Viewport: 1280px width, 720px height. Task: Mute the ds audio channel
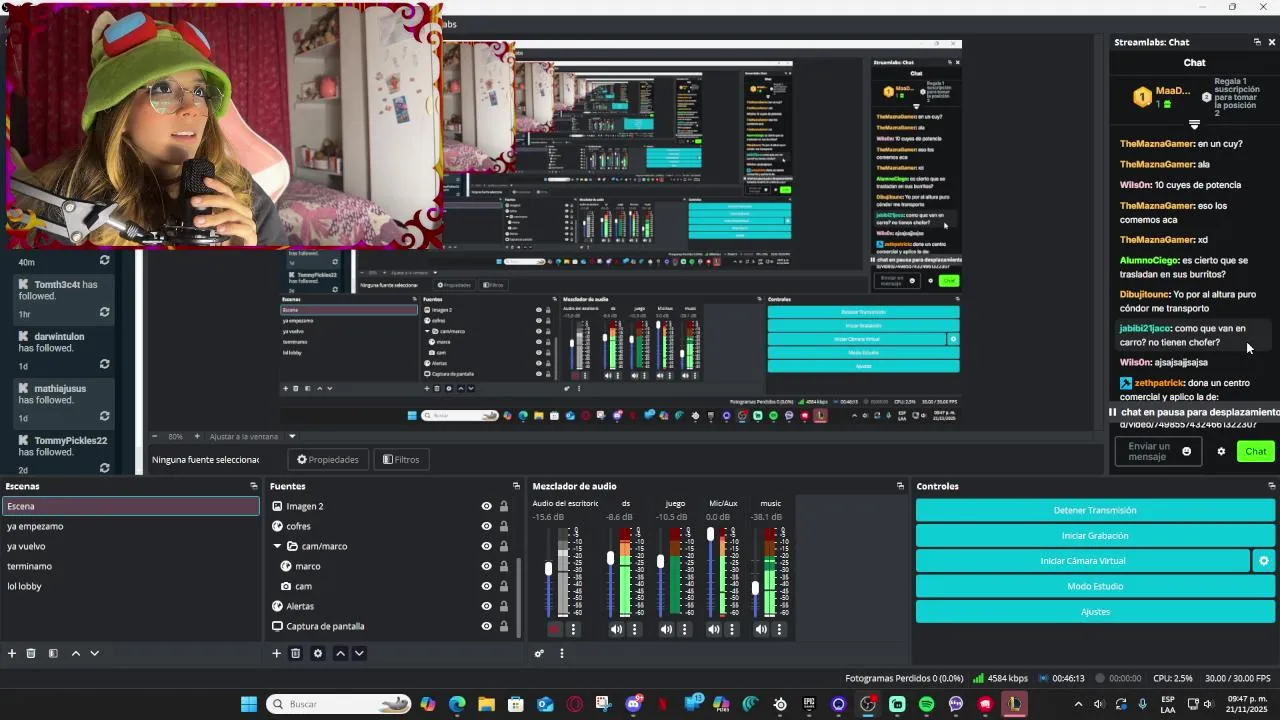coord(616,629)
